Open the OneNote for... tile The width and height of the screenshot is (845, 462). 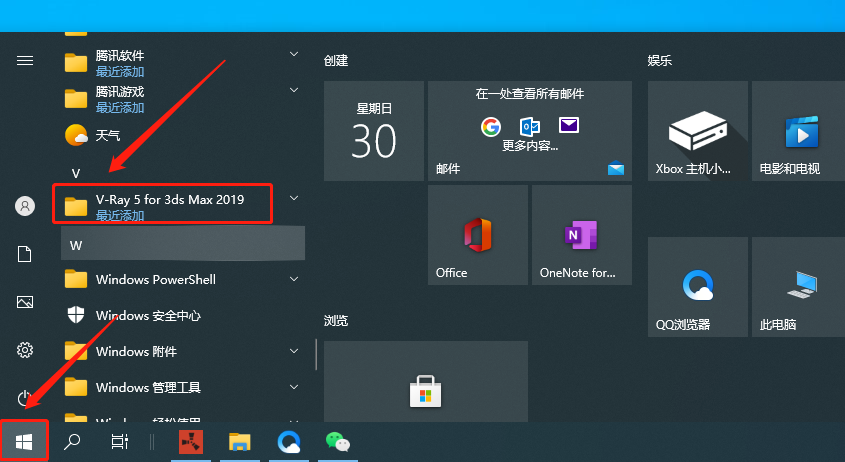[581, 235]
